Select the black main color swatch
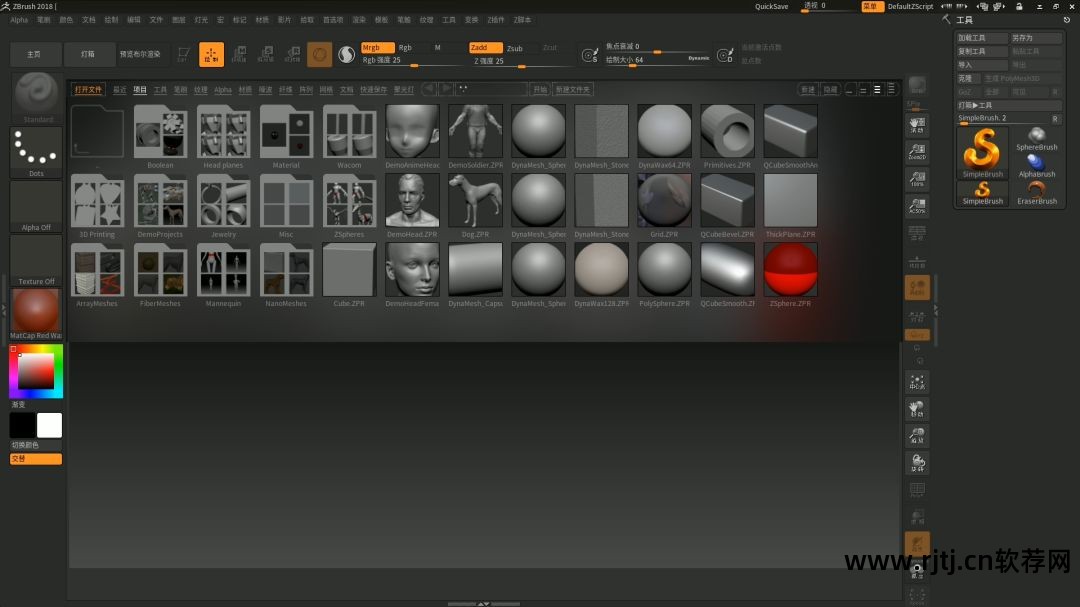 pyautogui.click(x=23, y=426)
